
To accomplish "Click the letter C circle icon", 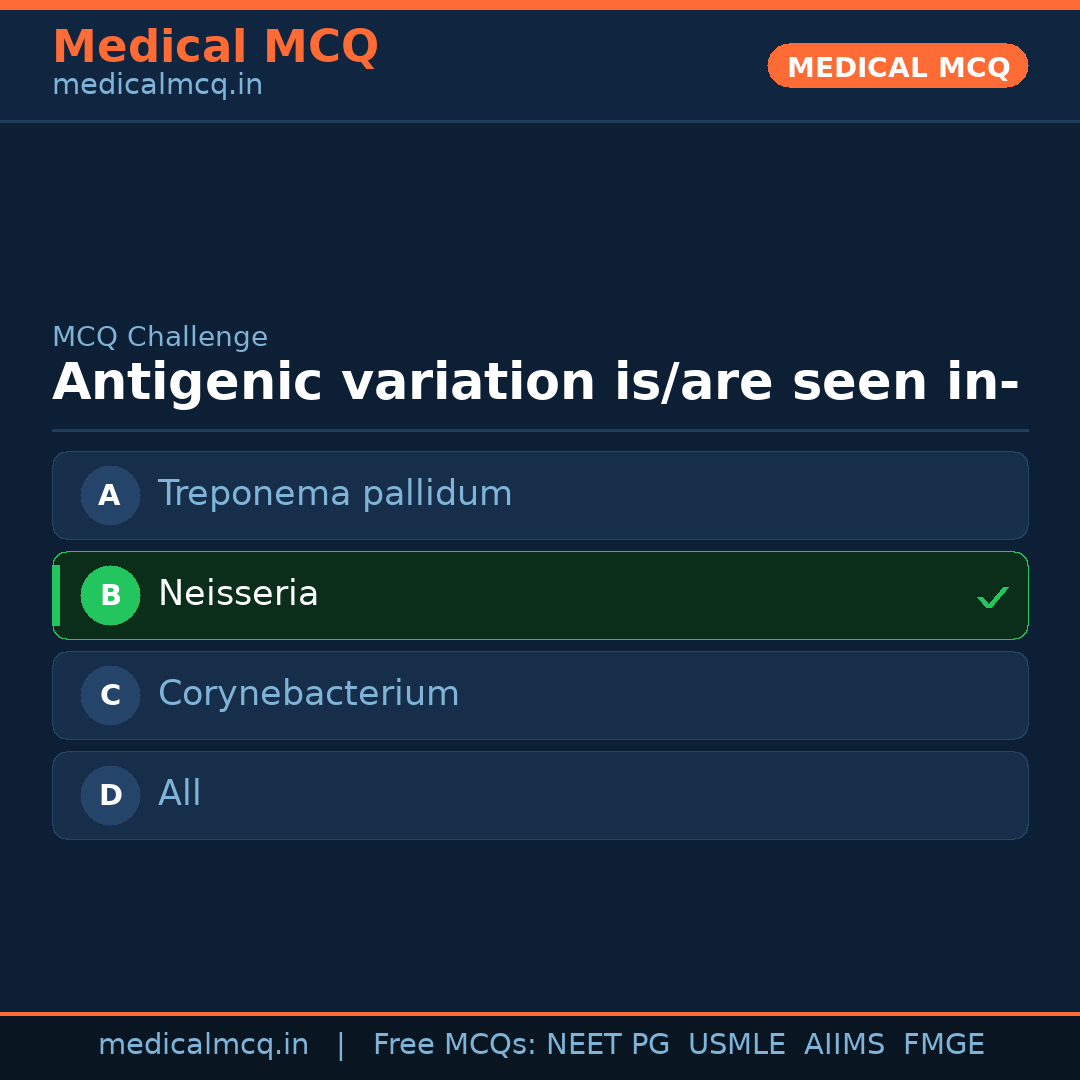I will (x=110, y=695).
